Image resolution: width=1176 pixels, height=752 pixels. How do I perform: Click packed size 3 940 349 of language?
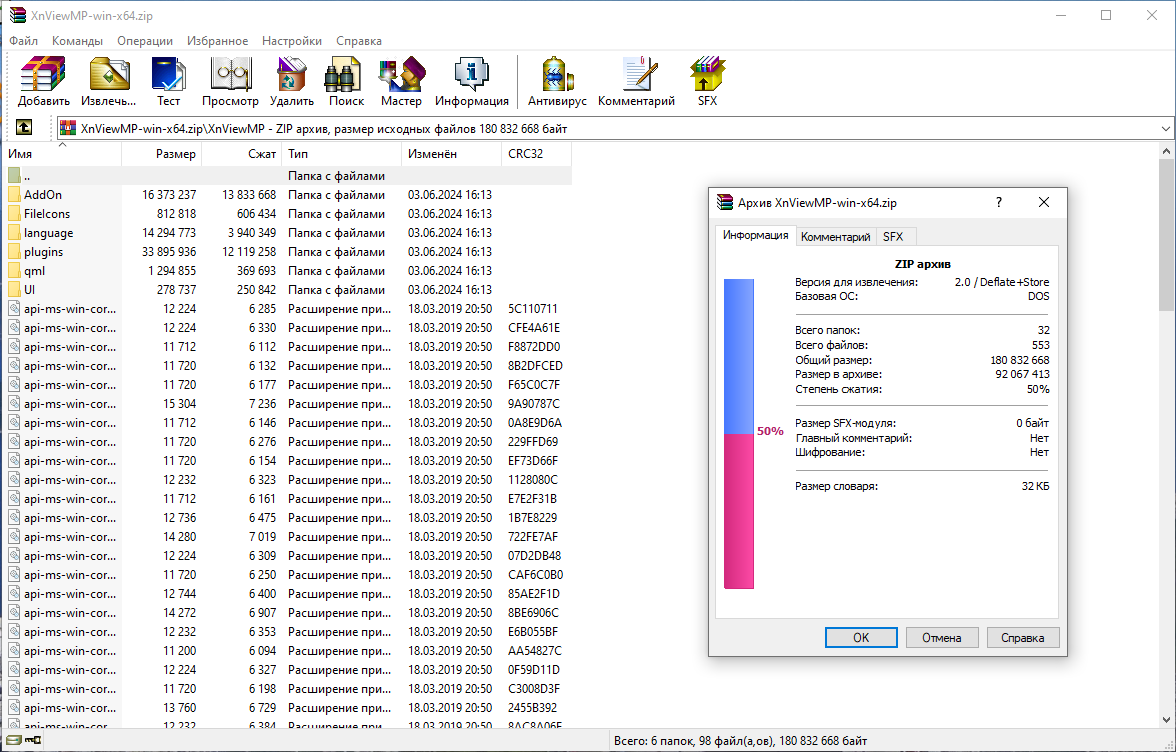[x=252, y=232]
